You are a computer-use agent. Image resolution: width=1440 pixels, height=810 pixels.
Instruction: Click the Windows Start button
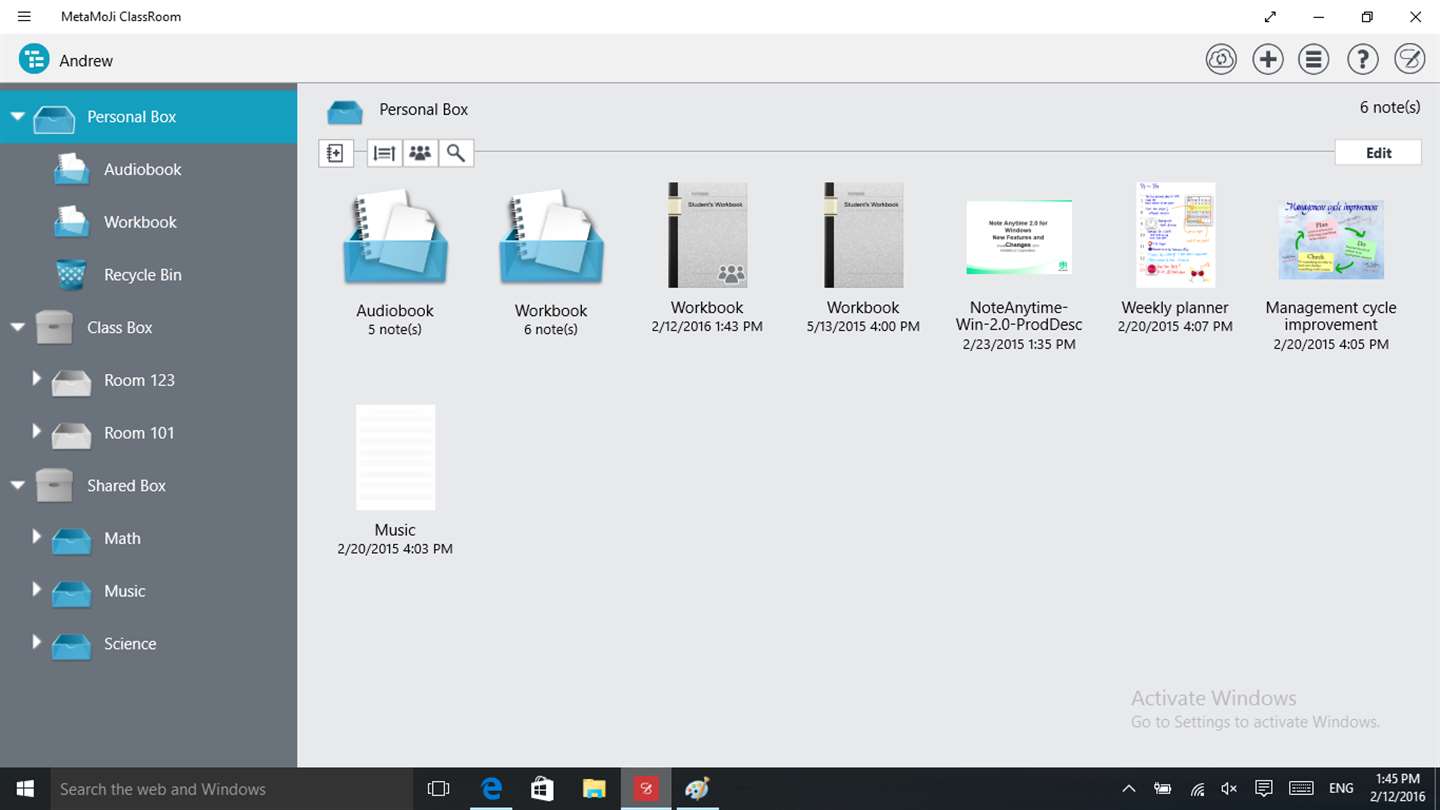click(25, 789)
